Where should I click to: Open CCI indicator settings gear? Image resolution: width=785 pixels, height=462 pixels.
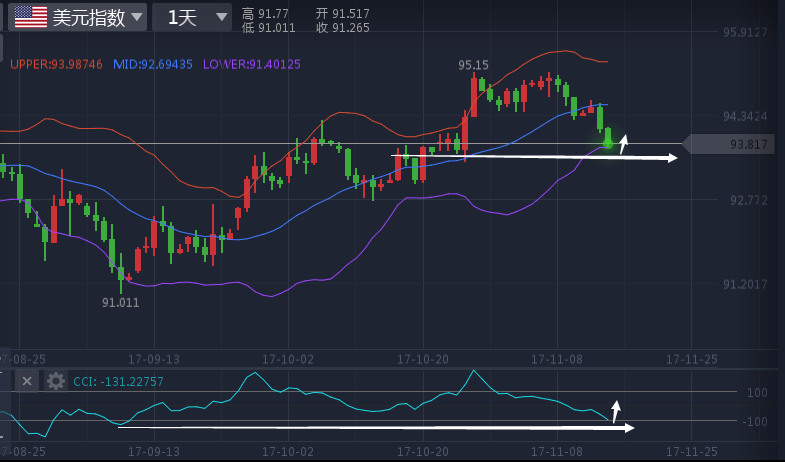(56, 381)
